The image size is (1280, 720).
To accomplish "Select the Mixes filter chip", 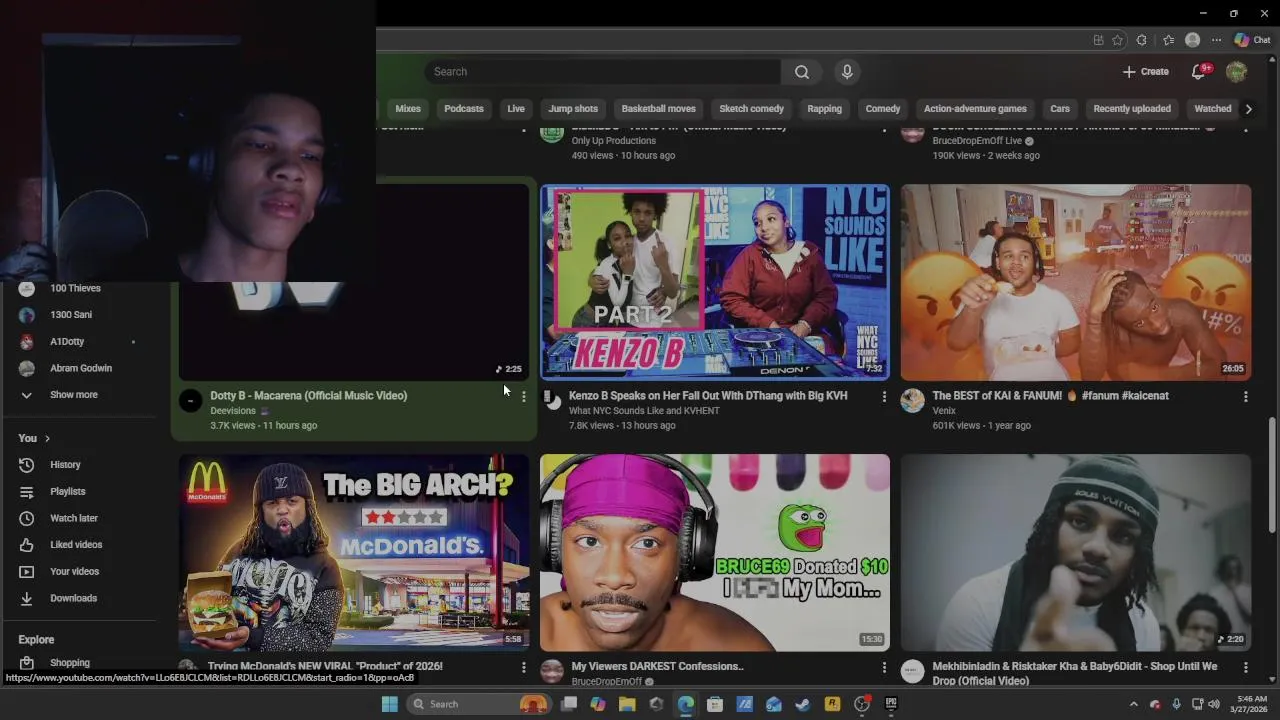I will pos(408,109).
